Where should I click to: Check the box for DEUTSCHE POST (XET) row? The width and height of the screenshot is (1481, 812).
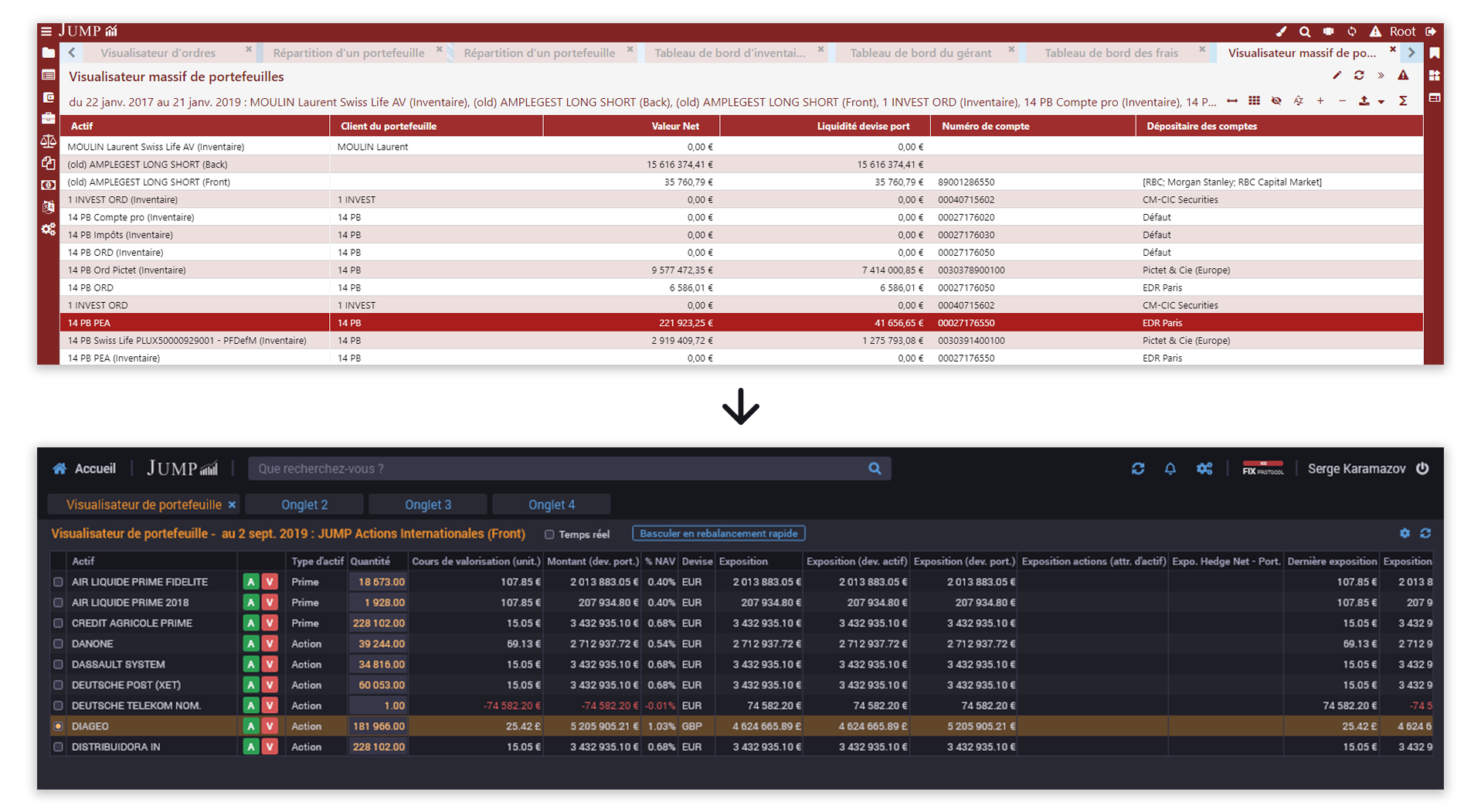pos(58,685)
